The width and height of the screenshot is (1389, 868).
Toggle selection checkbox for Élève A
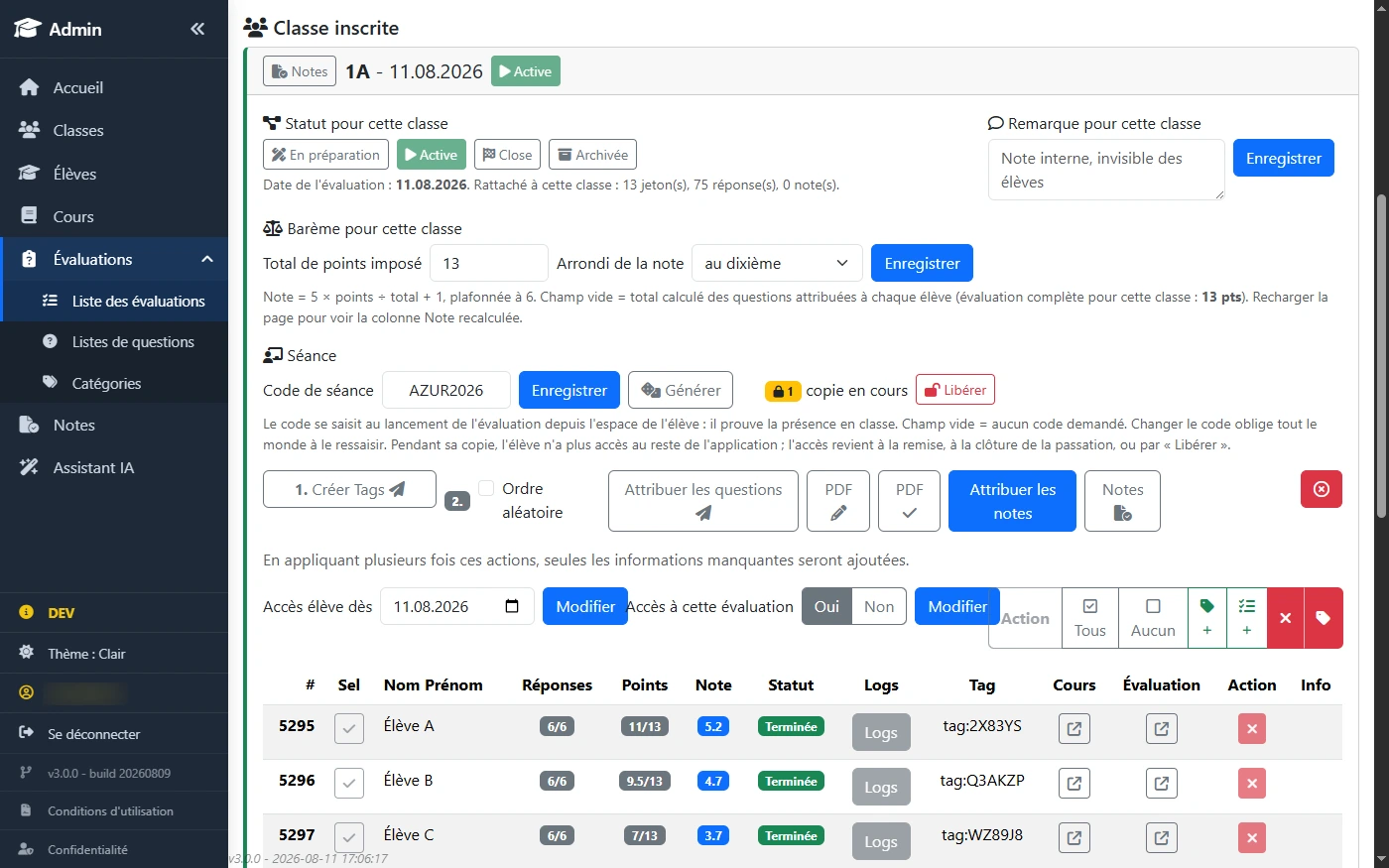tap(349, 729)
